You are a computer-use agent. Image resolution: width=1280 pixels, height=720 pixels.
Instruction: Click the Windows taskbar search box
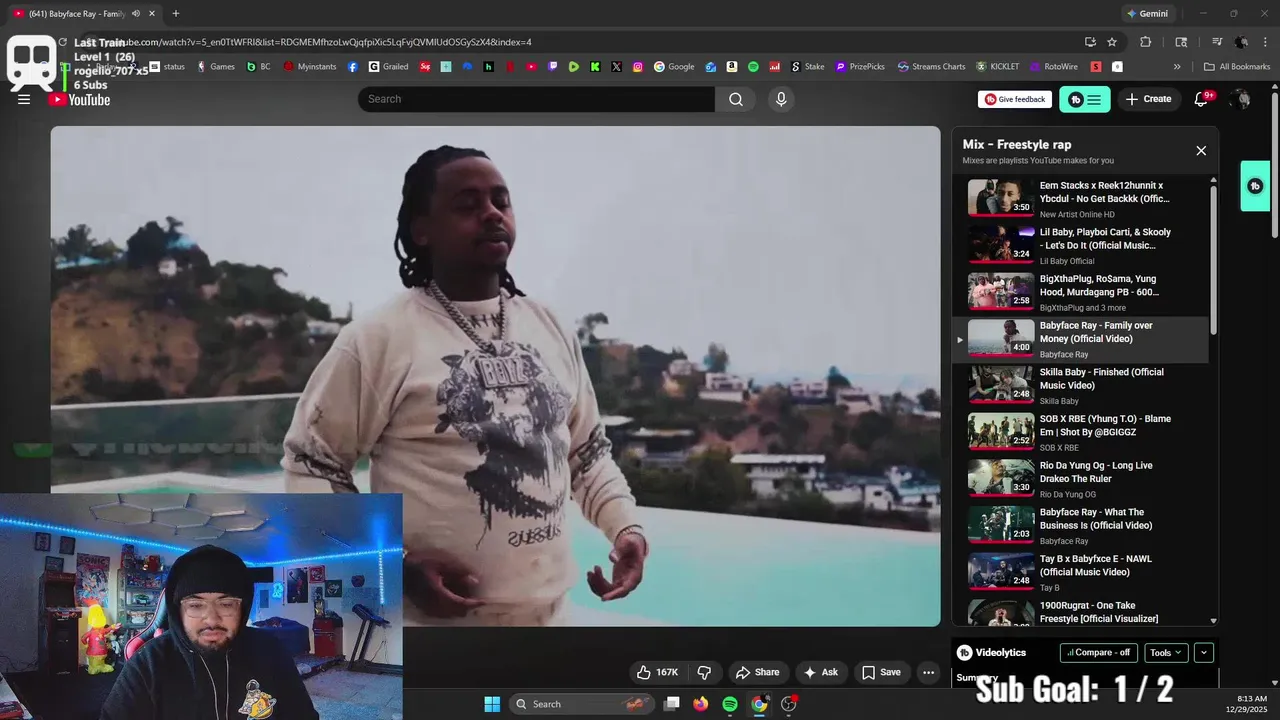(x=581, y=704)
